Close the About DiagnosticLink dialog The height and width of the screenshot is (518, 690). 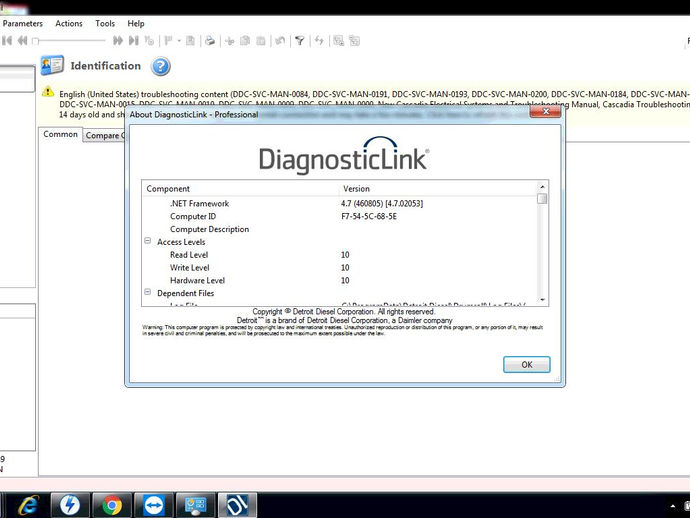[545, 111]
